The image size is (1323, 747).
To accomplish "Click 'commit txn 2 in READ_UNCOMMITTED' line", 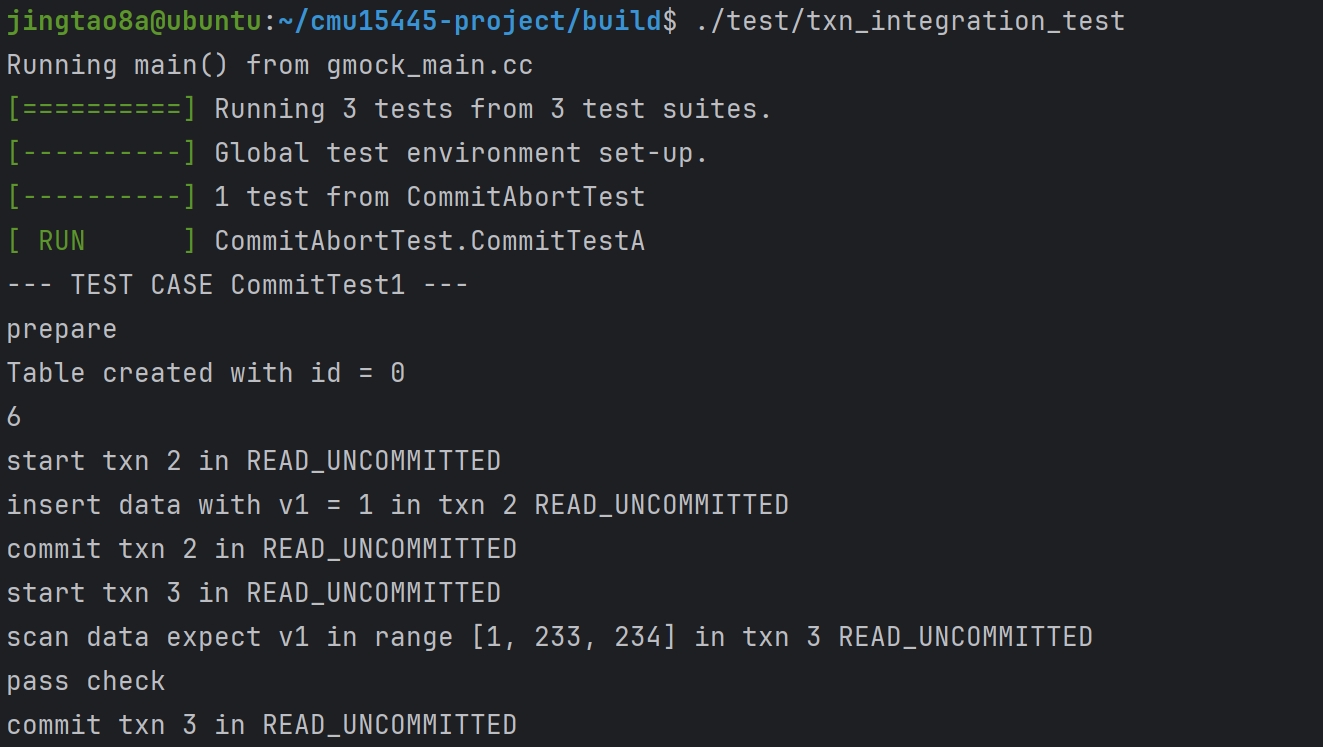I will coord(262,549).
